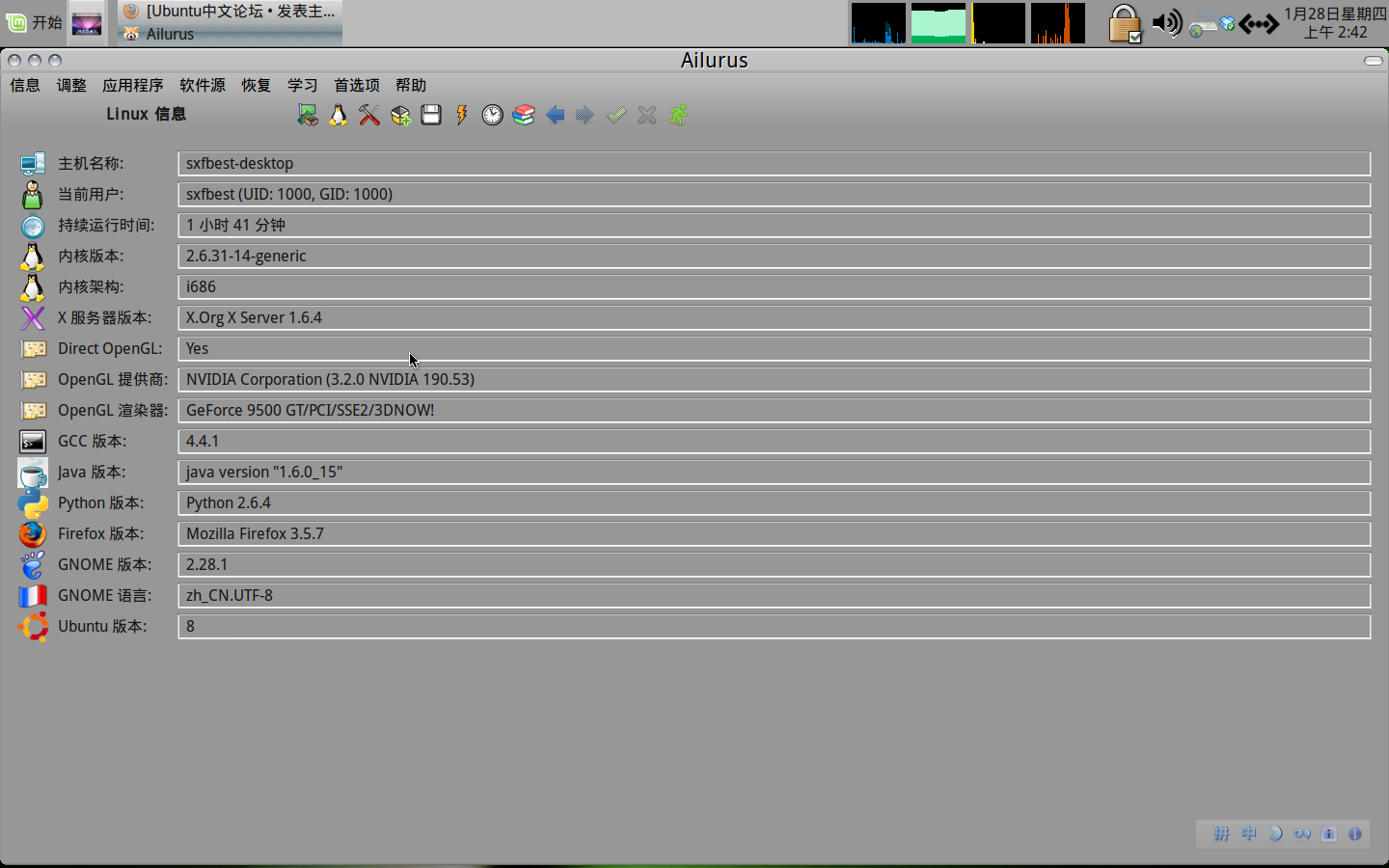Click the lightning bolt toolbar icon
The width and height of the screenshot is (1389, 868).
tap(462, 116)
